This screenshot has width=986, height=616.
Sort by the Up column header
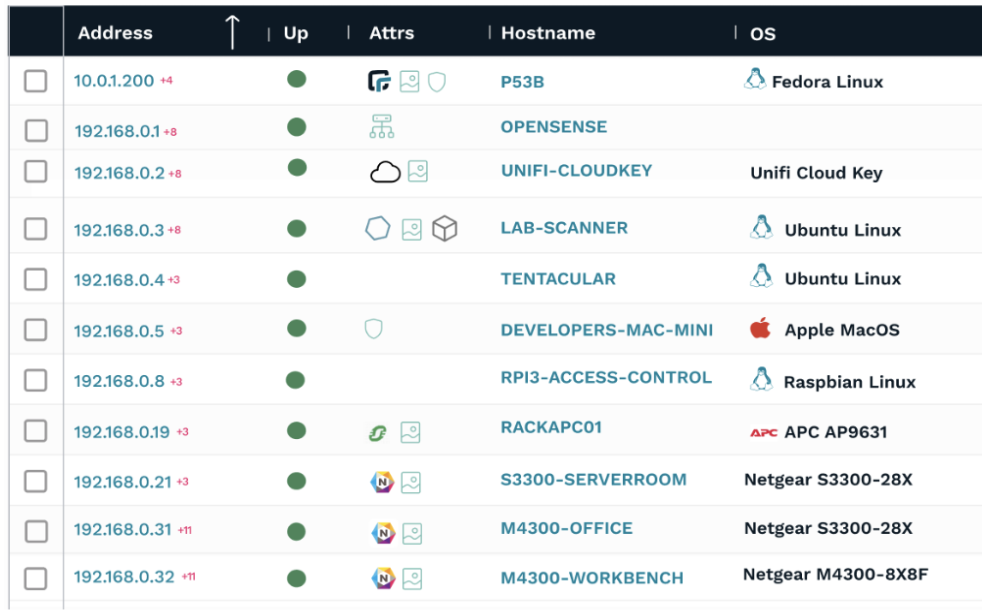tap(296, 33)
